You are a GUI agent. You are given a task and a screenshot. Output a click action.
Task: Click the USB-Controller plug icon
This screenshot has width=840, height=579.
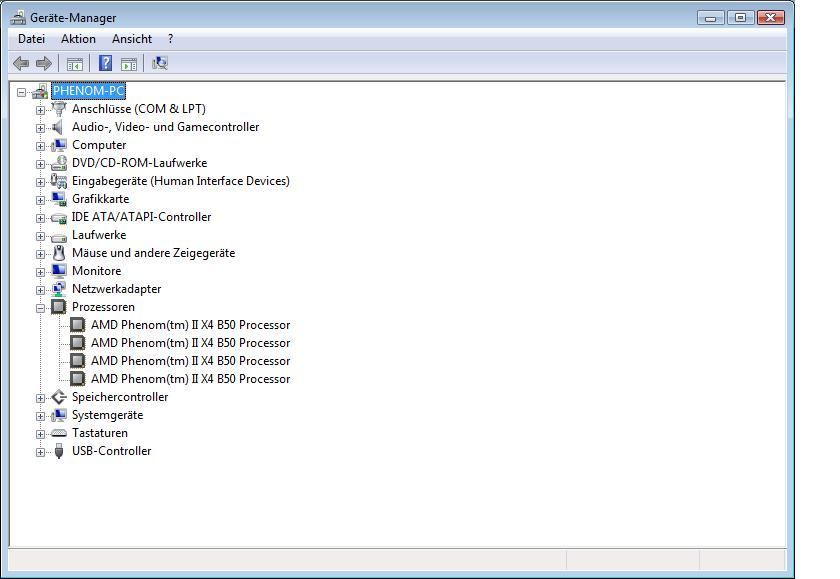[59, 452]
